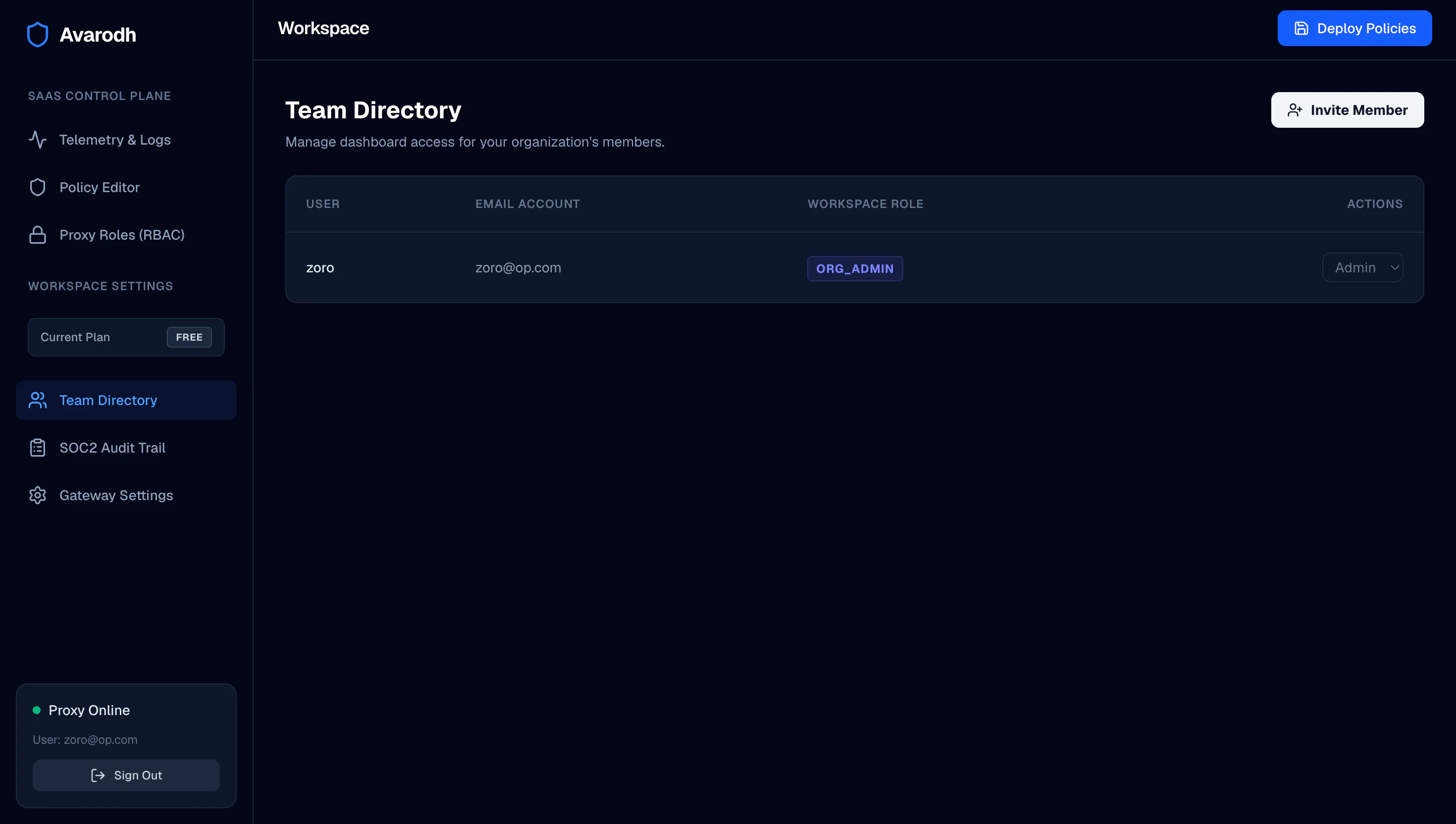Sign out of the workspace
This screenshot has height=824, width=1456.
[x=126, y=775]
